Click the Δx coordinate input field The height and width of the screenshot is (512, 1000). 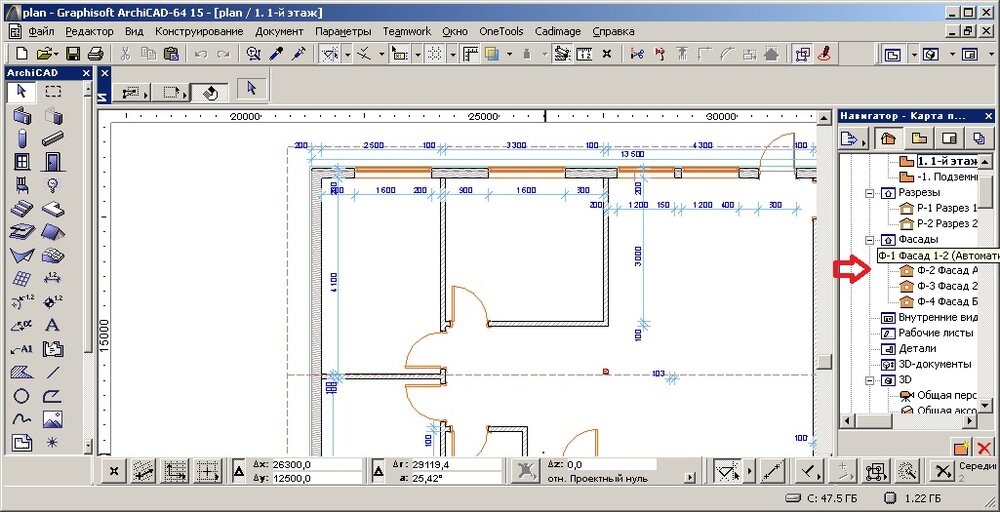[315, 465]
